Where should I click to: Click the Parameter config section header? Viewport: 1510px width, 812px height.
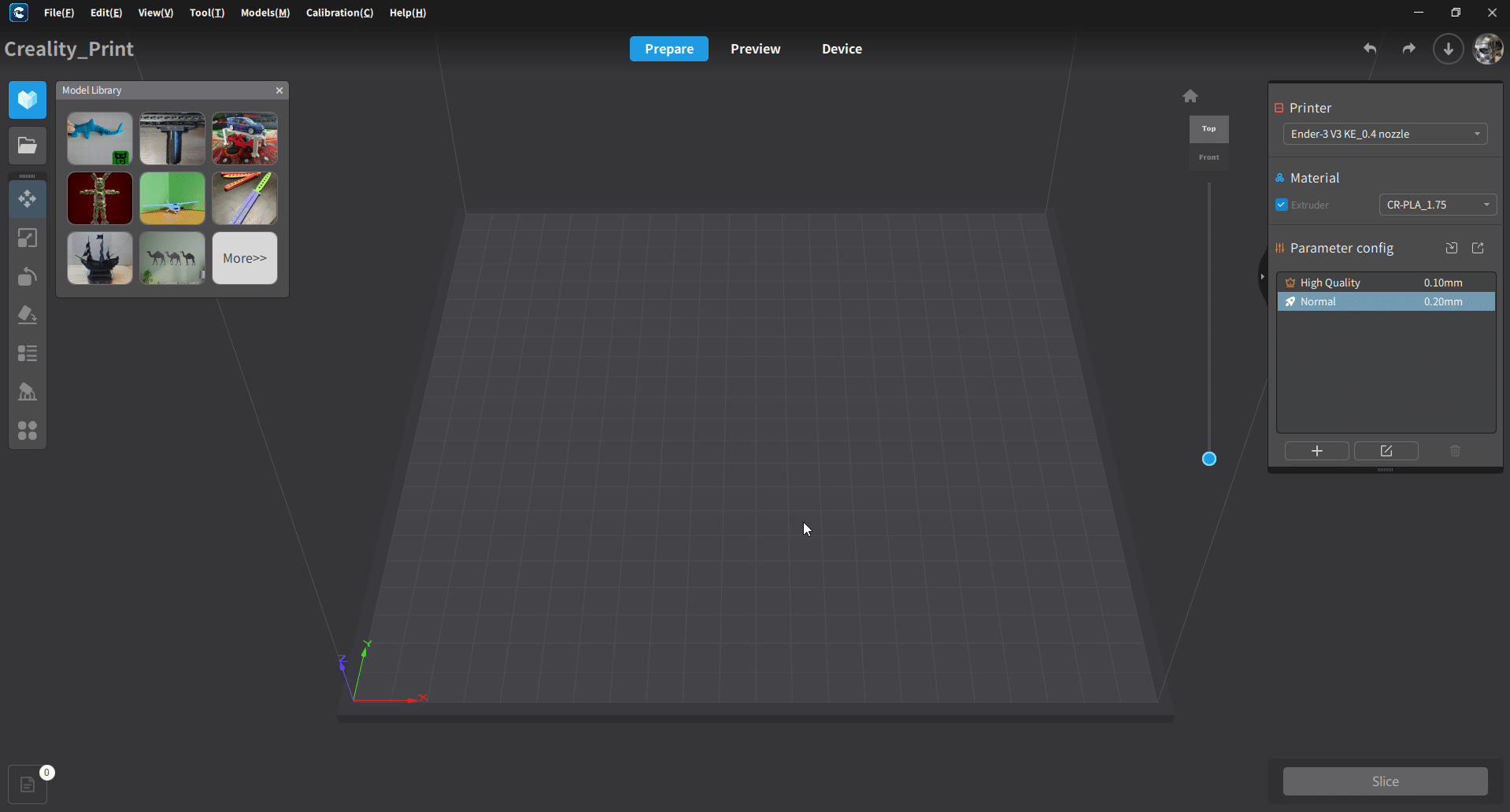(x=1342, y=248)
